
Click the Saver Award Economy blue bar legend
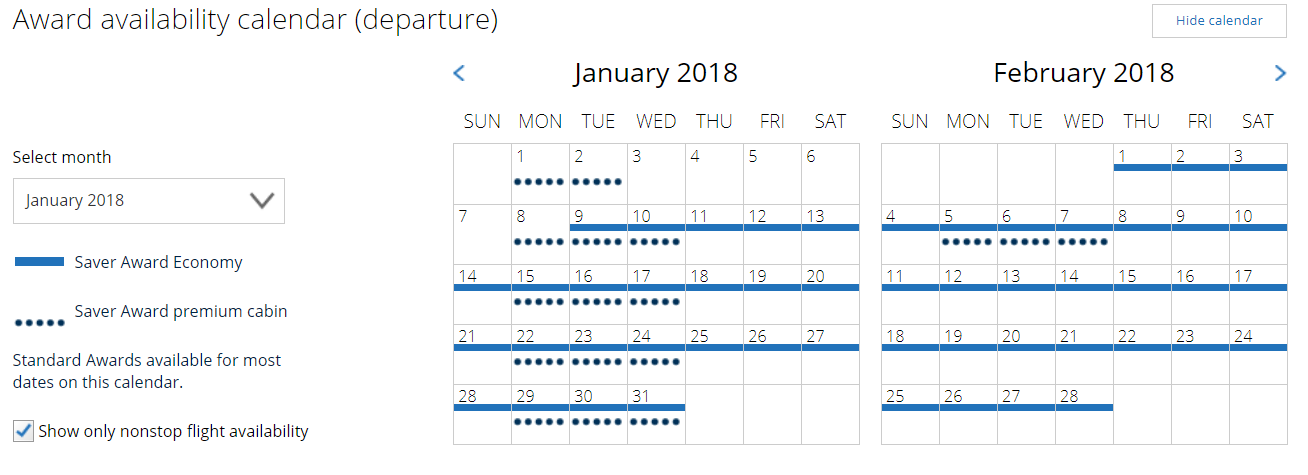point(40,262)
